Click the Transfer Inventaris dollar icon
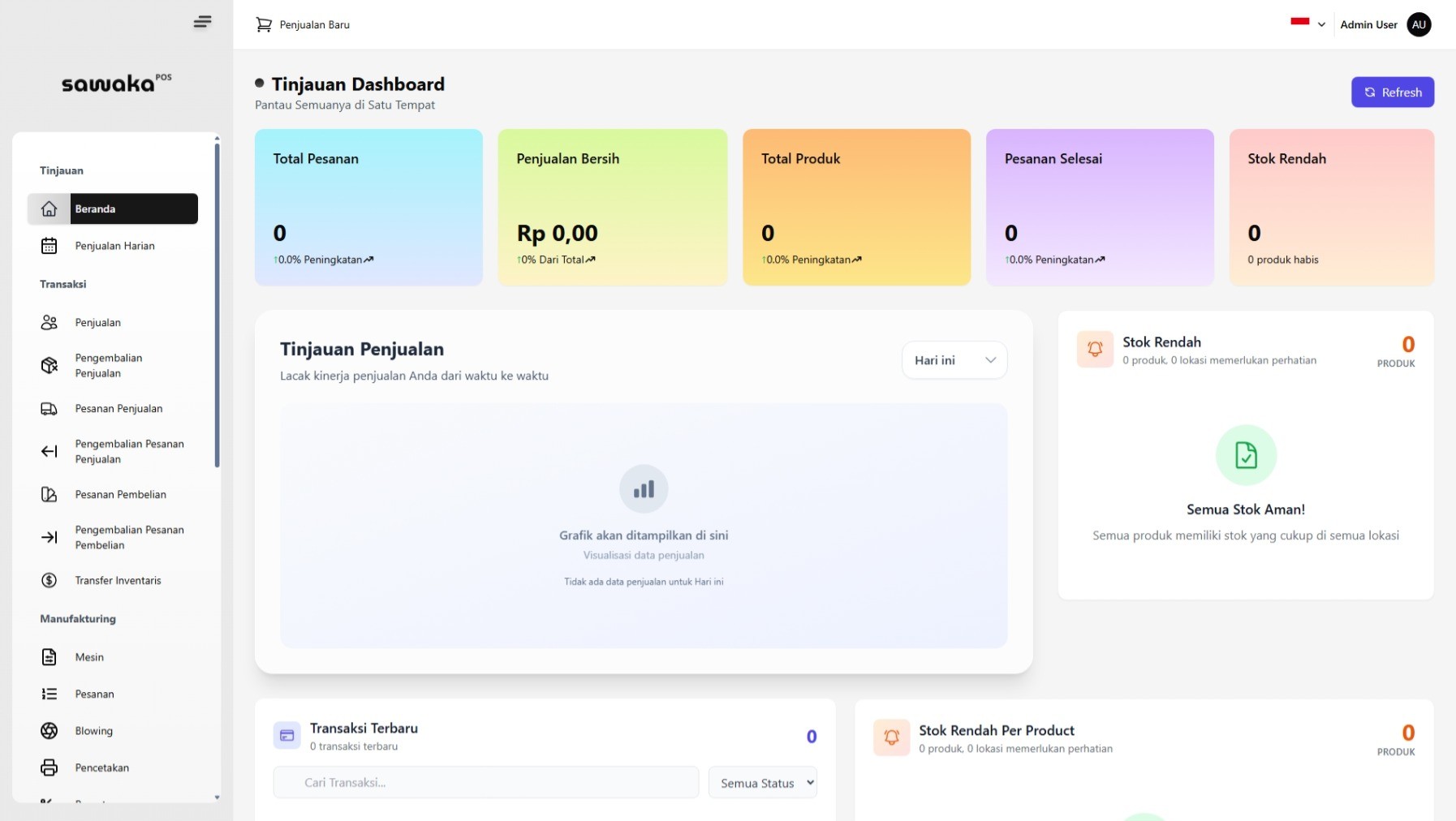This screenshot has width=1456, height=821. tap(50, 581)
